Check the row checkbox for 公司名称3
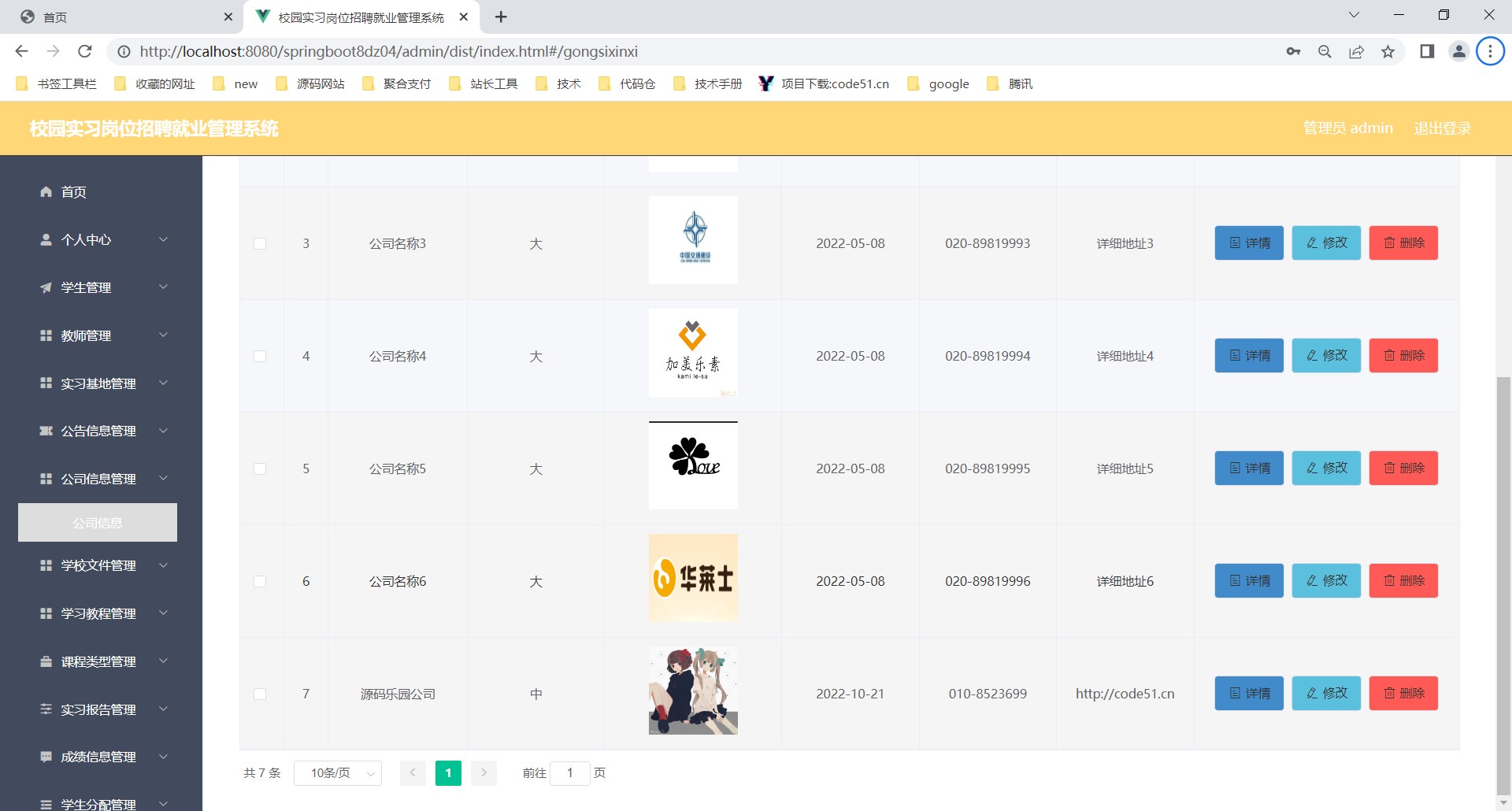 pyautogui.click(x=260, y=244)
